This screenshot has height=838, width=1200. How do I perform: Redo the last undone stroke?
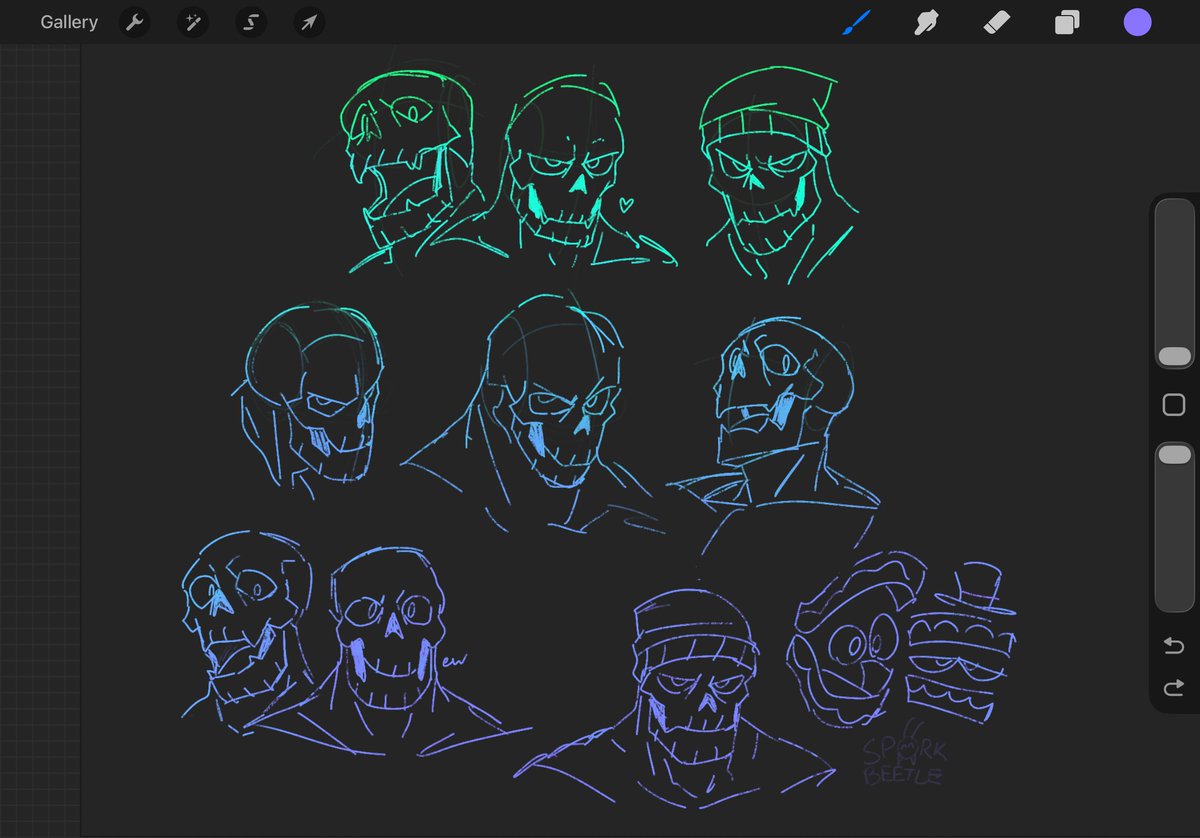tap(1174, 687)
